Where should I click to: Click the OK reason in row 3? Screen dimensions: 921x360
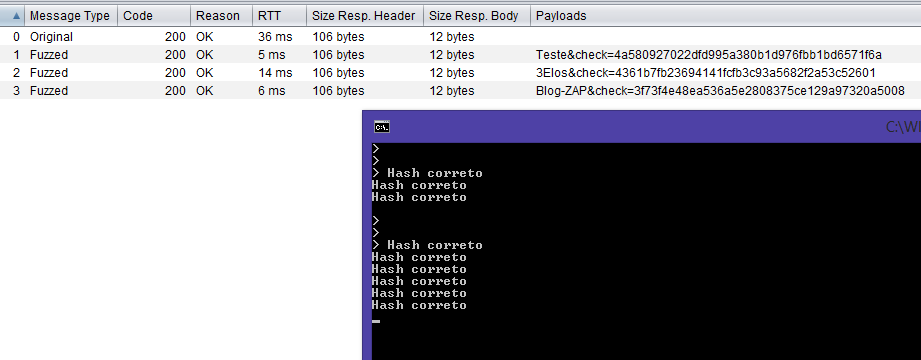(205, 91)
